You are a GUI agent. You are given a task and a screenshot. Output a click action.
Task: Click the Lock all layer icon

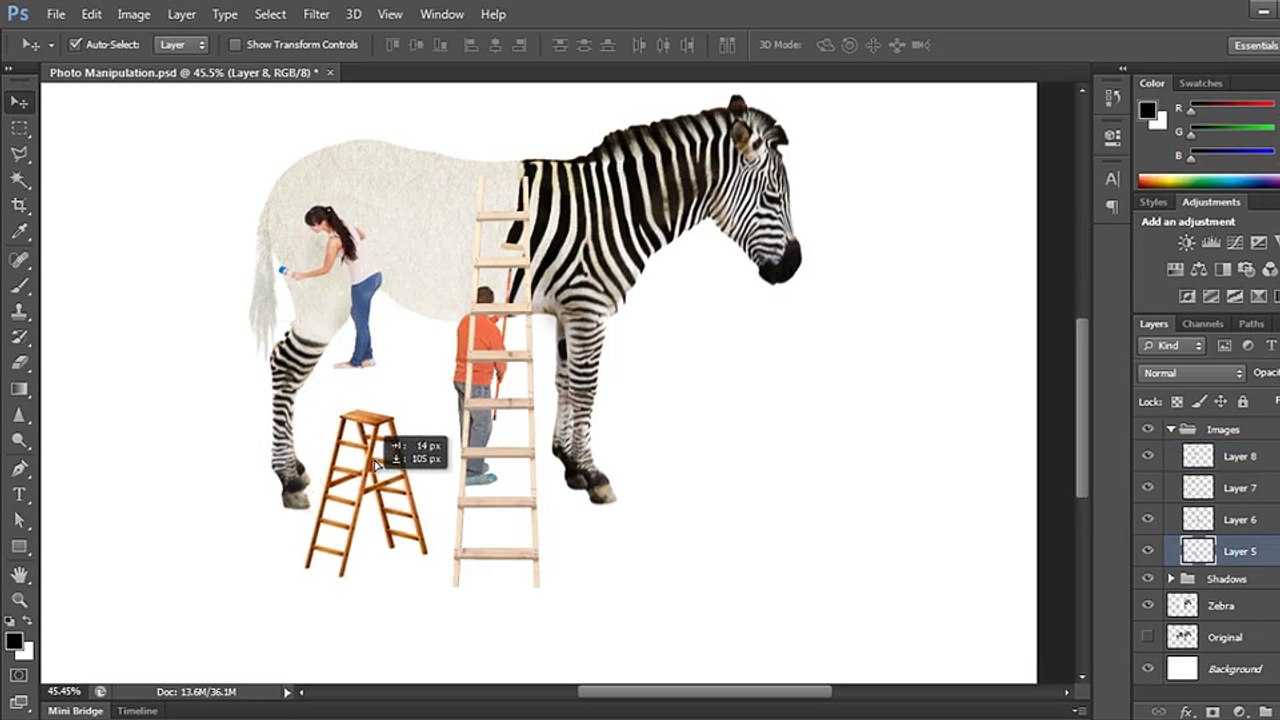pos(1242,402)
